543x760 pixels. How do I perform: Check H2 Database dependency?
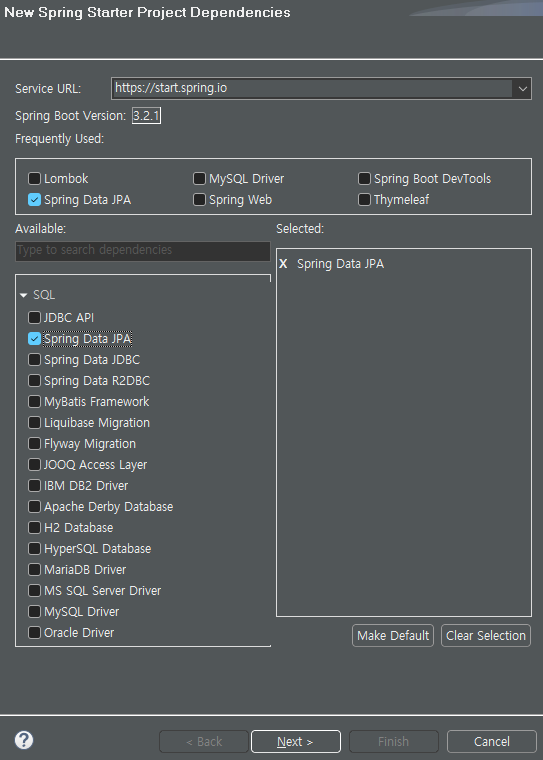coord(34,527)
